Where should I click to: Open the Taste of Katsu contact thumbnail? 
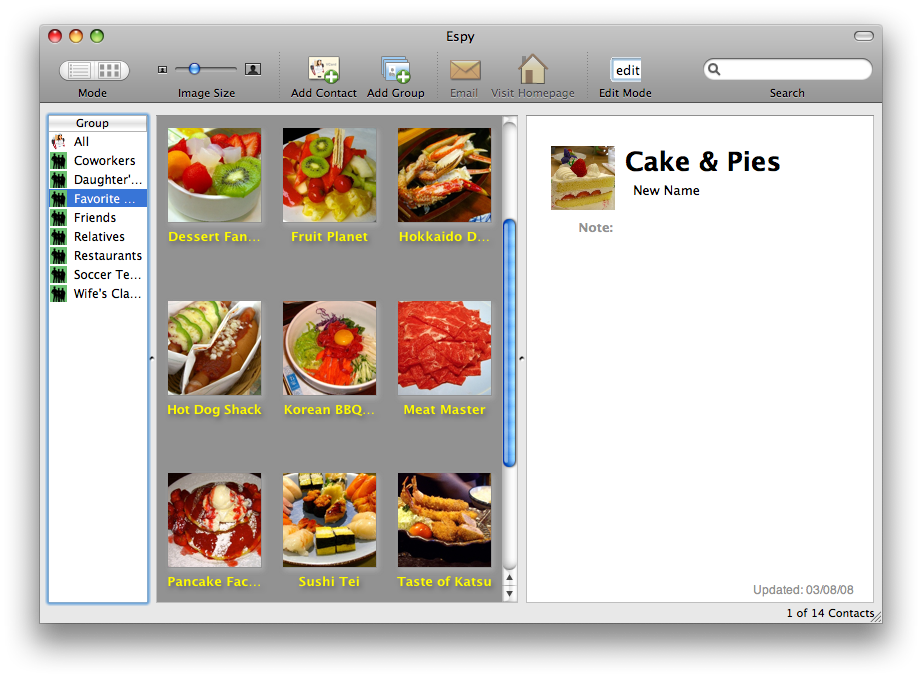(x=445, y=520)
